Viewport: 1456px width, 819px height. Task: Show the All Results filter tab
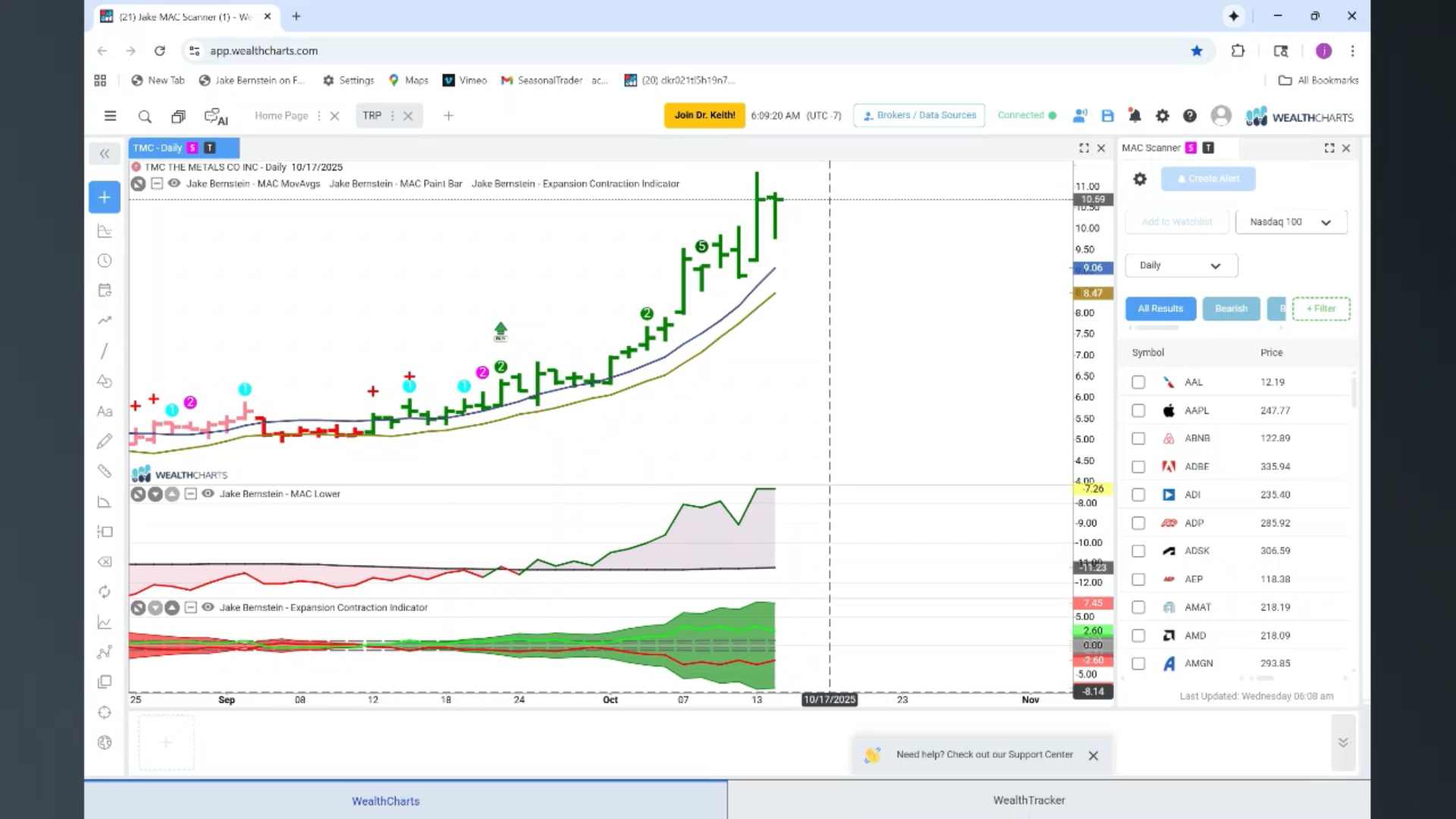1160,309
